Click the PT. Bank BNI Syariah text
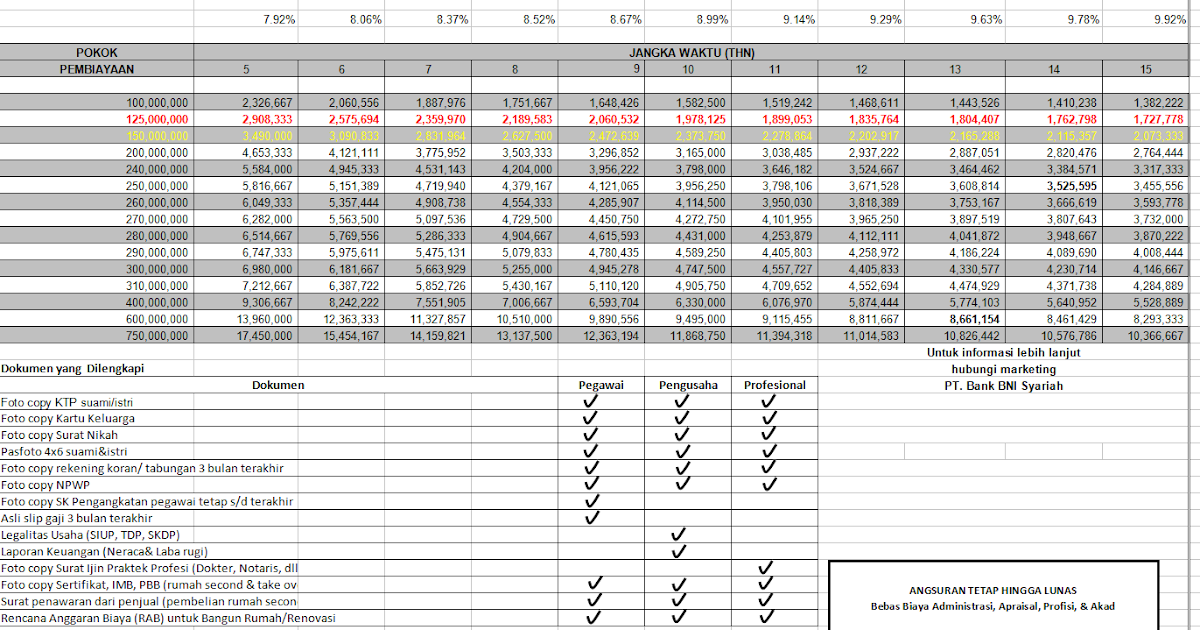The height and width of the screenshot is (630, 1200). 1003,385
